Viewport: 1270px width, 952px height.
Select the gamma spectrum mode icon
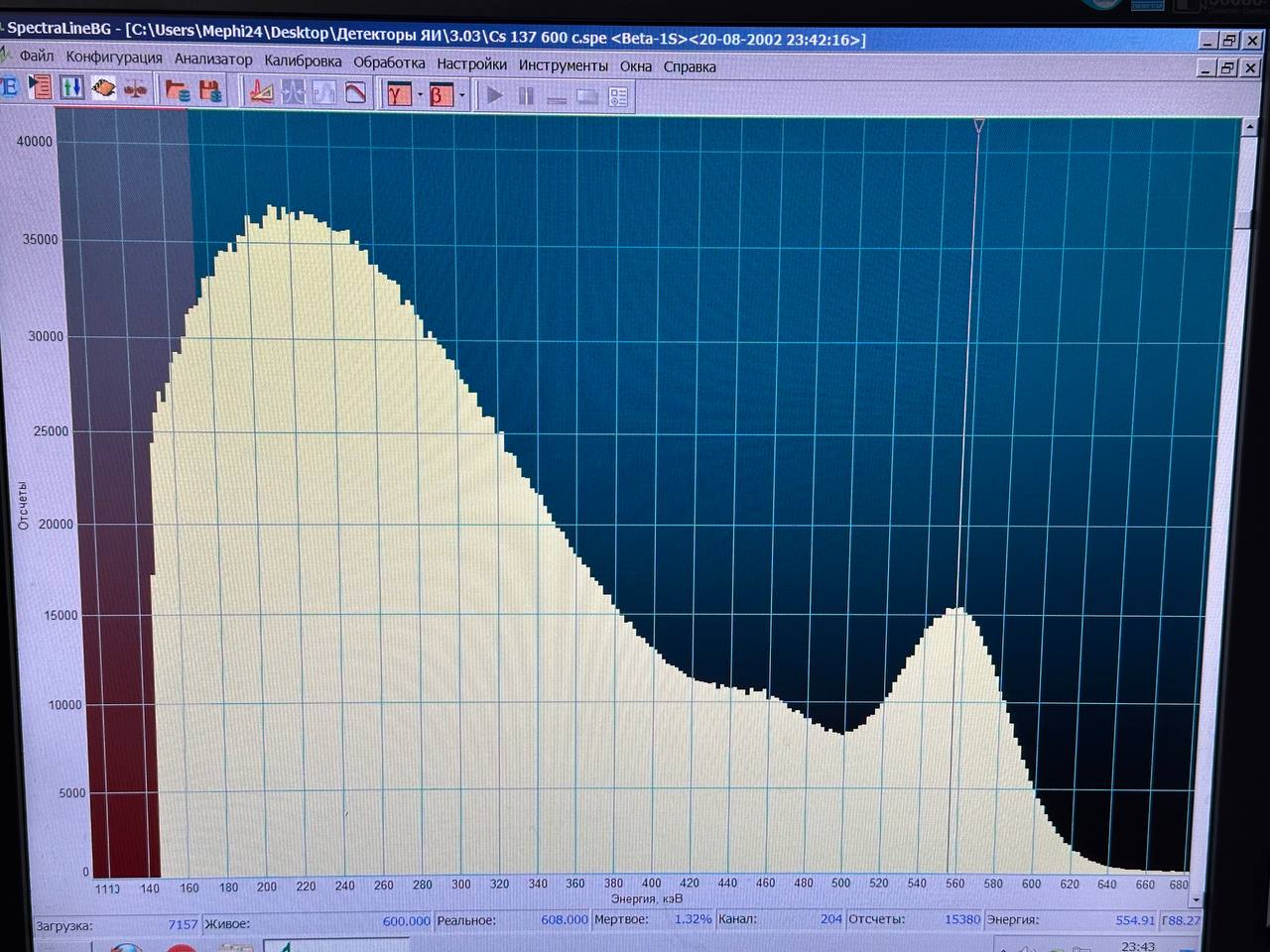[398, 94]
